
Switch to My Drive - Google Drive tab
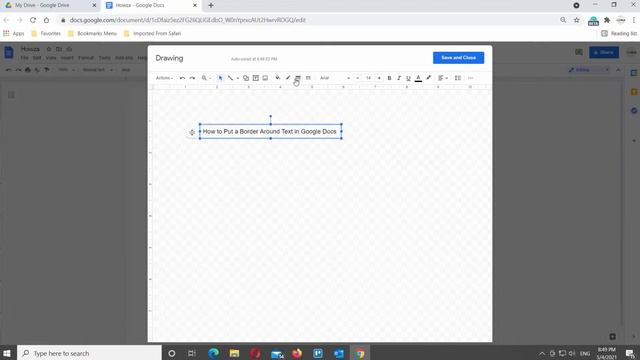click(49, 5)
